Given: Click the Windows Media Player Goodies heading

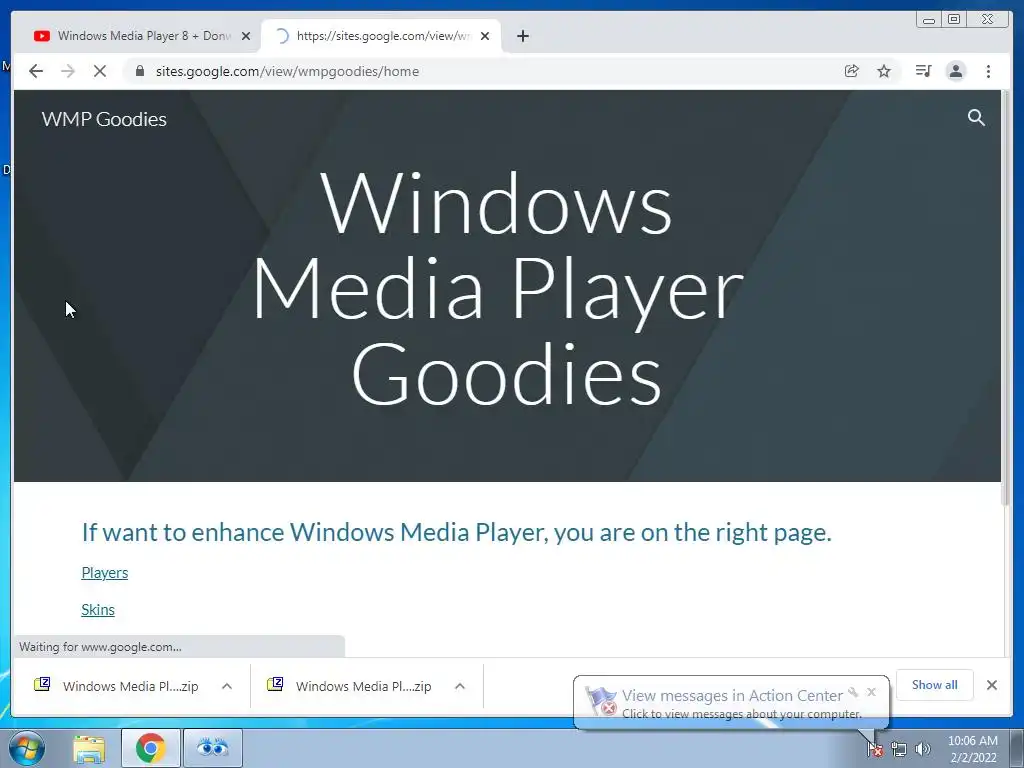Looking at the screenshot, I should [x=498, y=287].
